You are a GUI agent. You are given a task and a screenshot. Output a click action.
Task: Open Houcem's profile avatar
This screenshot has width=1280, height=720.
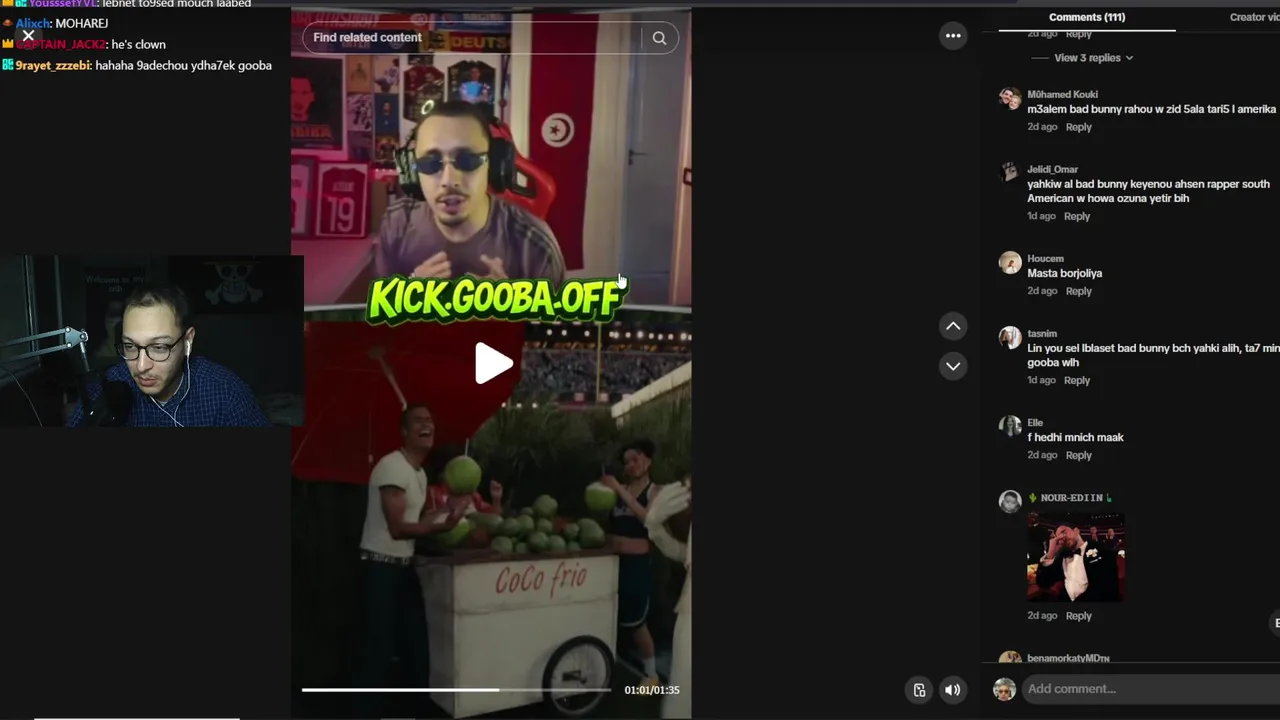tap(1010, 262)
